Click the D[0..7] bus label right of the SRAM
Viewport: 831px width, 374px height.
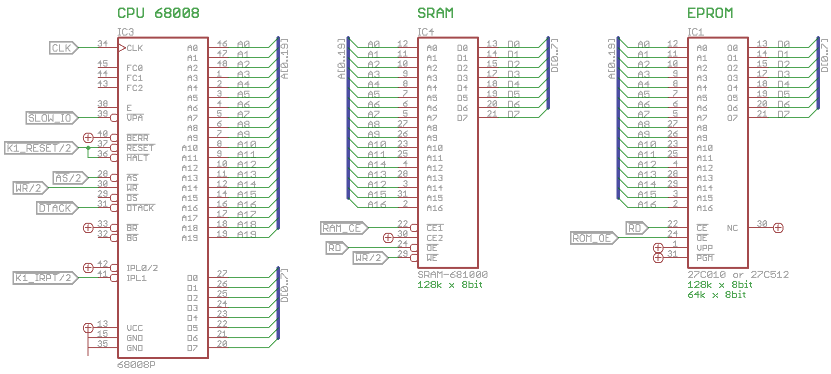tap(554, 56)
